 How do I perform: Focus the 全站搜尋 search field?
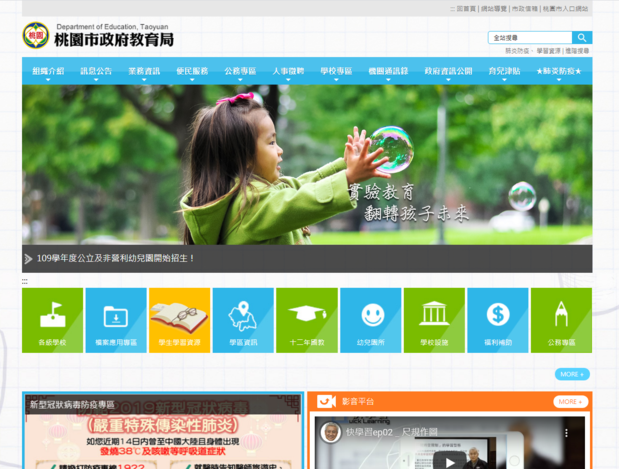pos(530,38)
